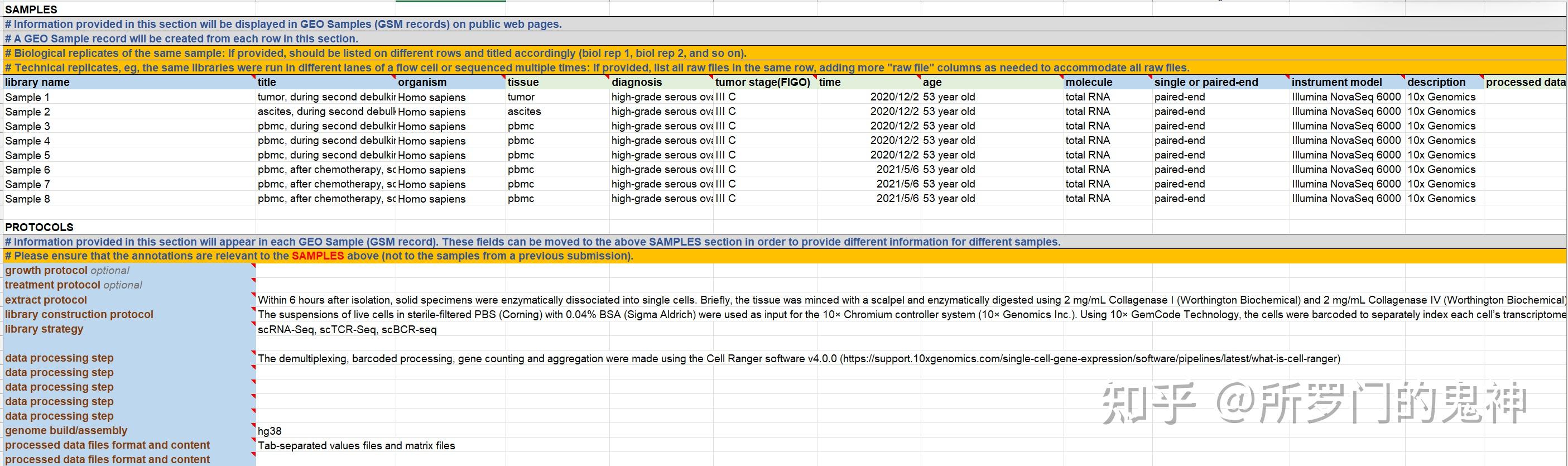Select the 'Sample 8' library name cell

click(27, 199)
